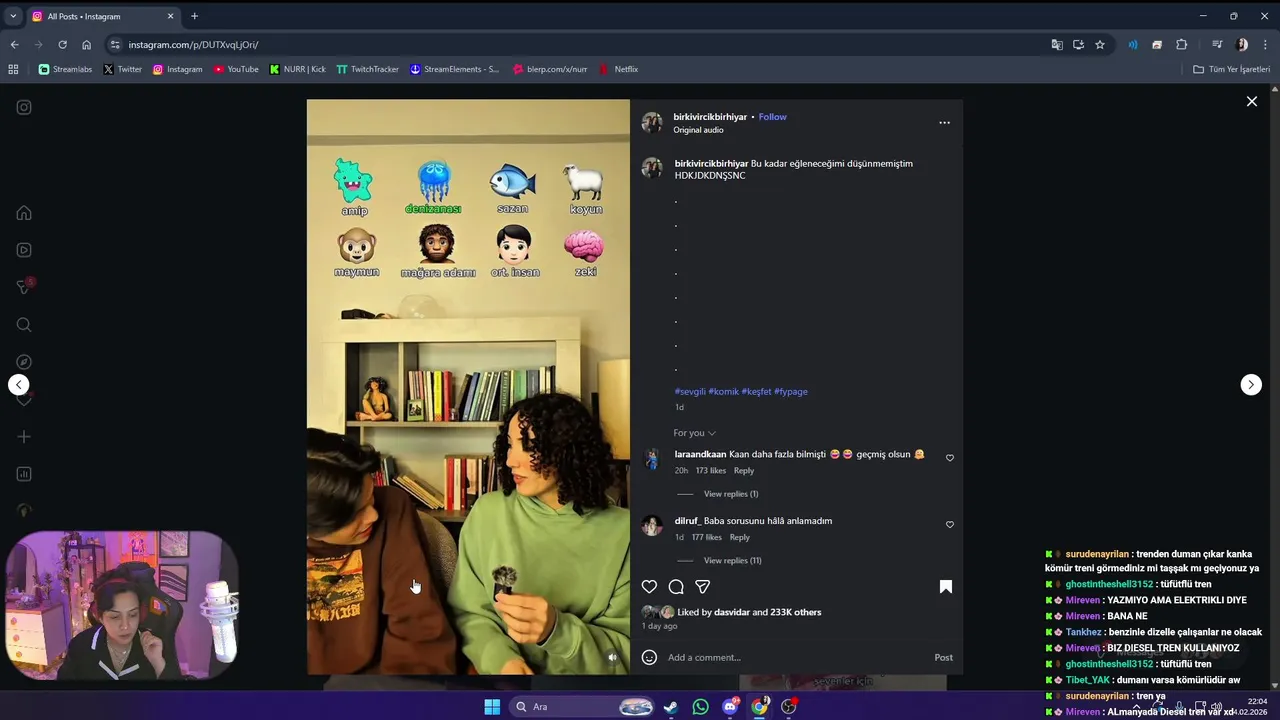The height and width of the screenshot is (720, 1280).
Task: Click the #komik hashtag
Action: (724, 392)
